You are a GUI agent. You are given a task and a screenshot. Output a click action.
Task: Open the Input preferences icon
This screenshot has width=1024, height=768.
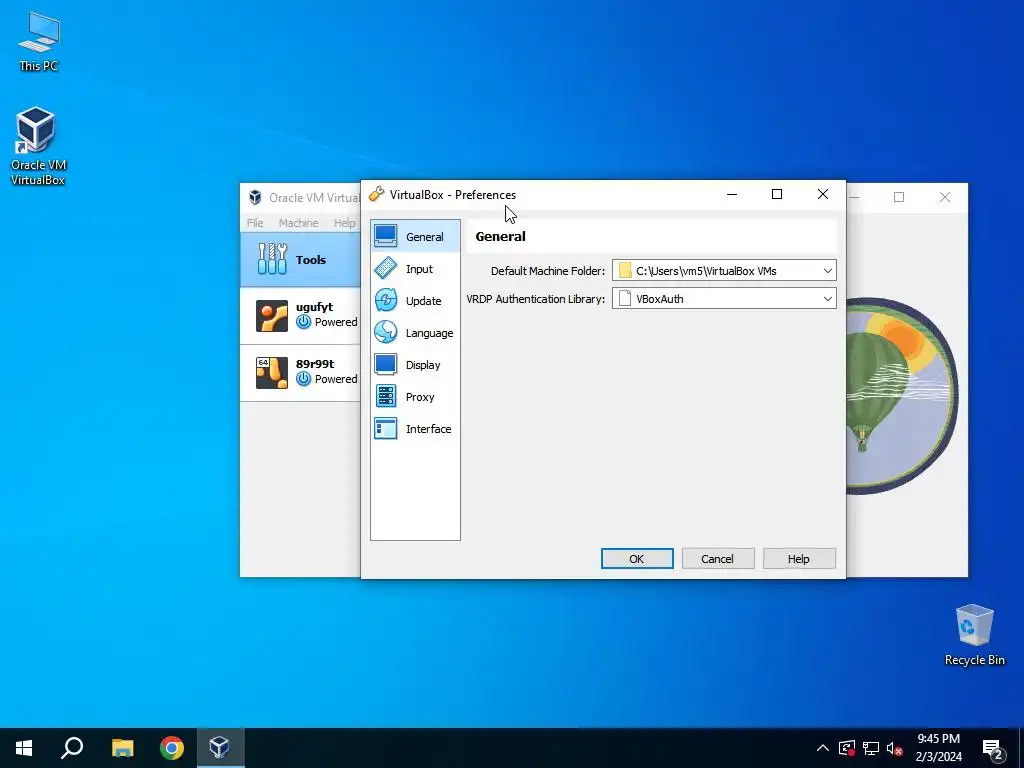(x=385, y=268)
